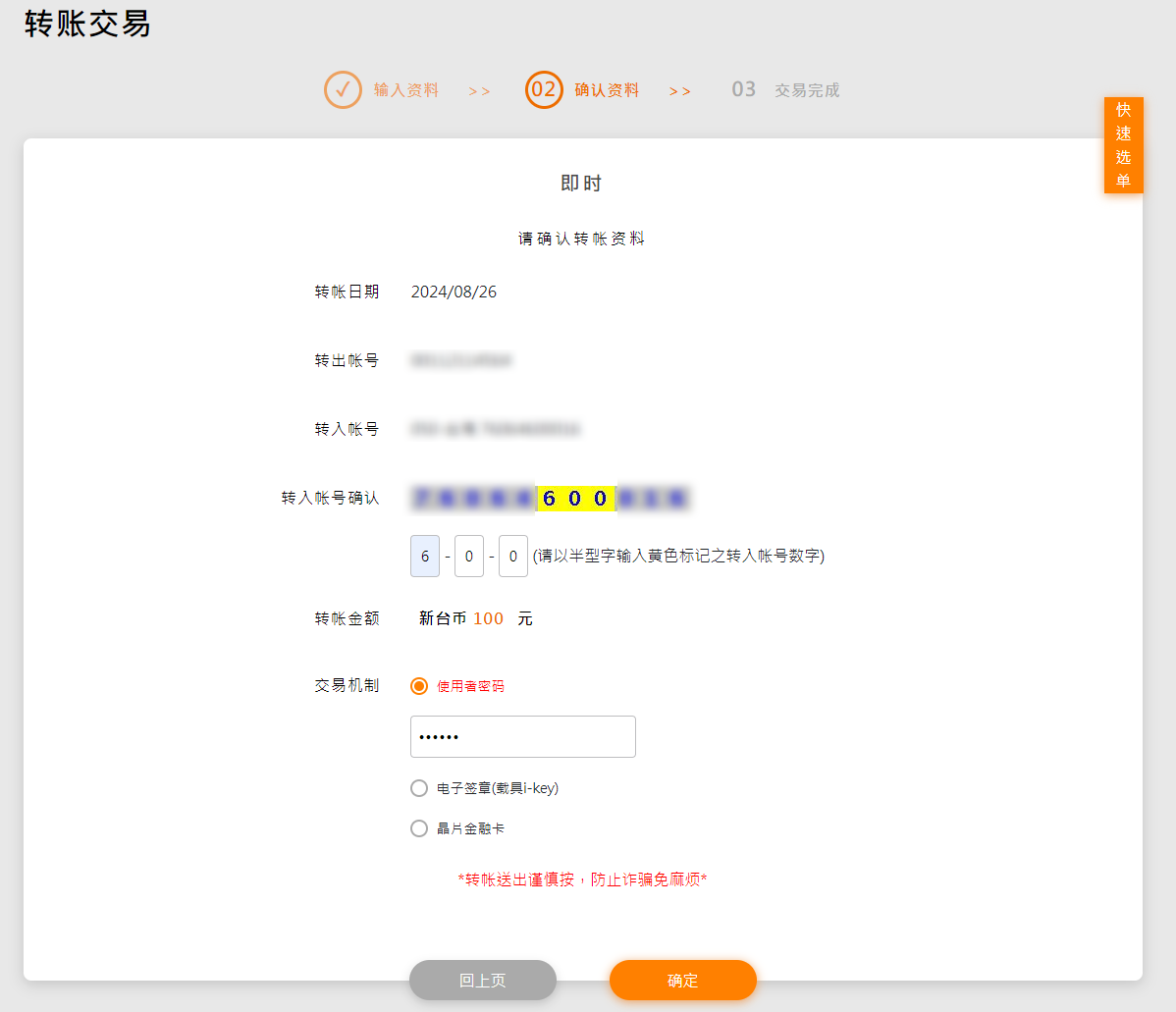Click the checkmark icon for completed step one
1176x1012 pixels.
(x=343, y=89)
